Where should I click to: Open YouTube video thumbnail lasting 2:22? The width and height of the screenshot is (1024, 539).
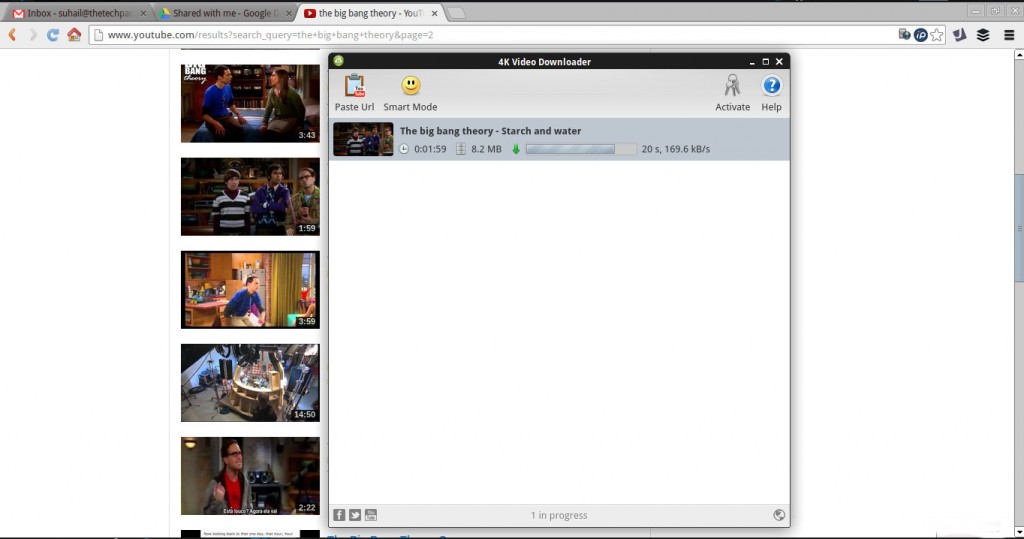(250, 476)
